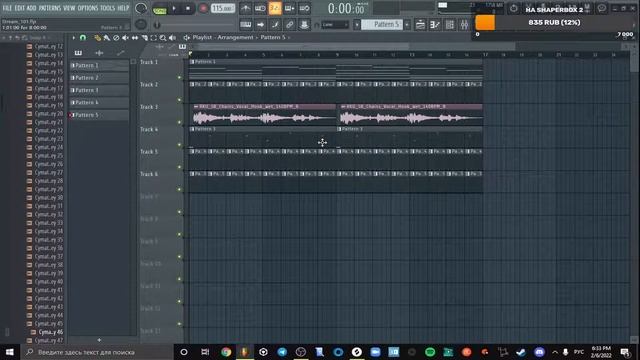
Task: Enable snap magnet in playlist toolbar
Action: pyautogui.click(x=83, y=38)
